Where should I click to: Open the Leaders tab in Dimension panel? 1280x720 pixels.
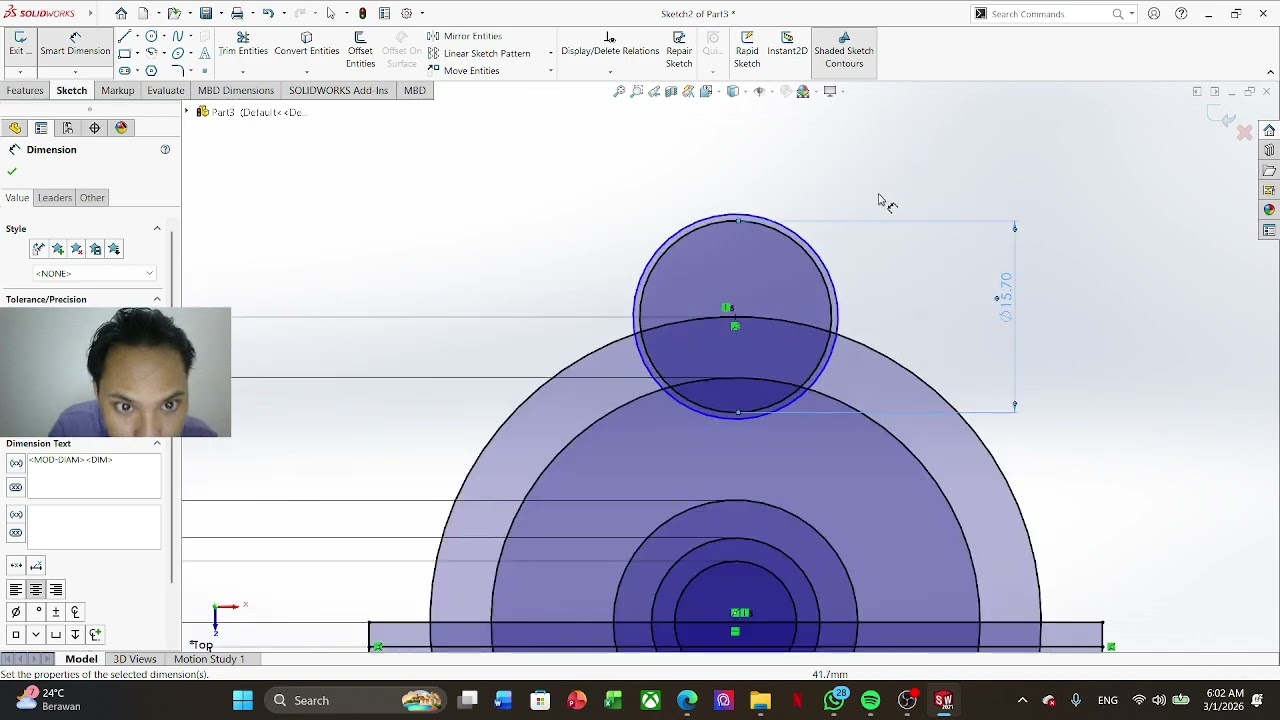55,198
